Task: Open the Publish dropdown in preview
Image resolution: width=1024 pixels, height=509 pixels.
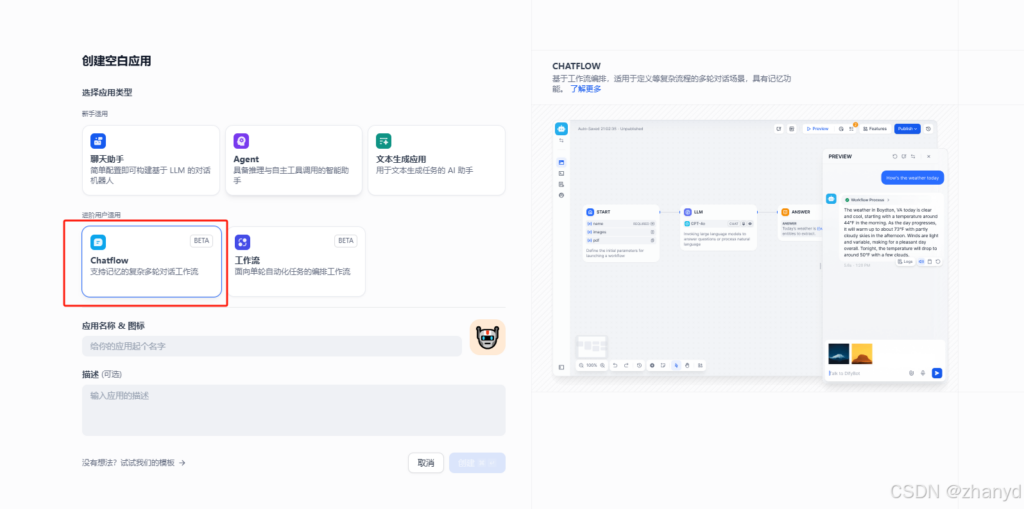Action: coord(907,129)
